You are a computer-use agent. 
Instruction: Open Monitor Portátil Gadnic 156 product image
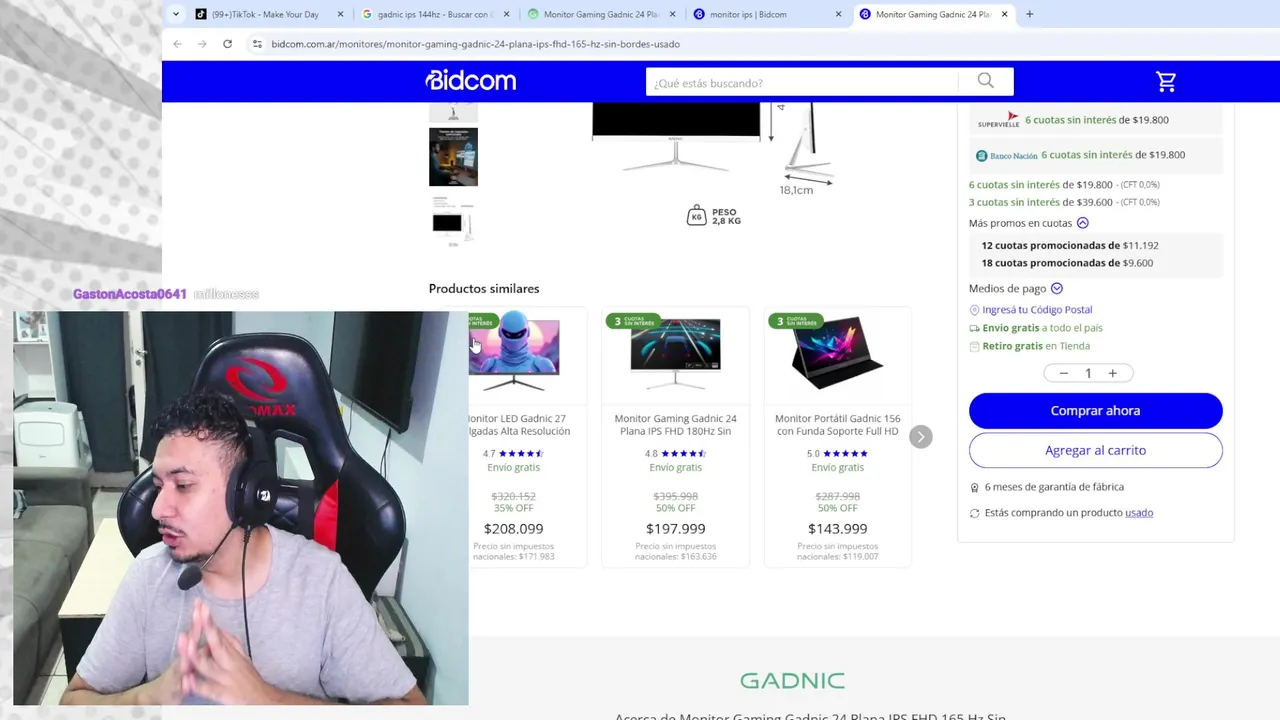click(837, 352)
